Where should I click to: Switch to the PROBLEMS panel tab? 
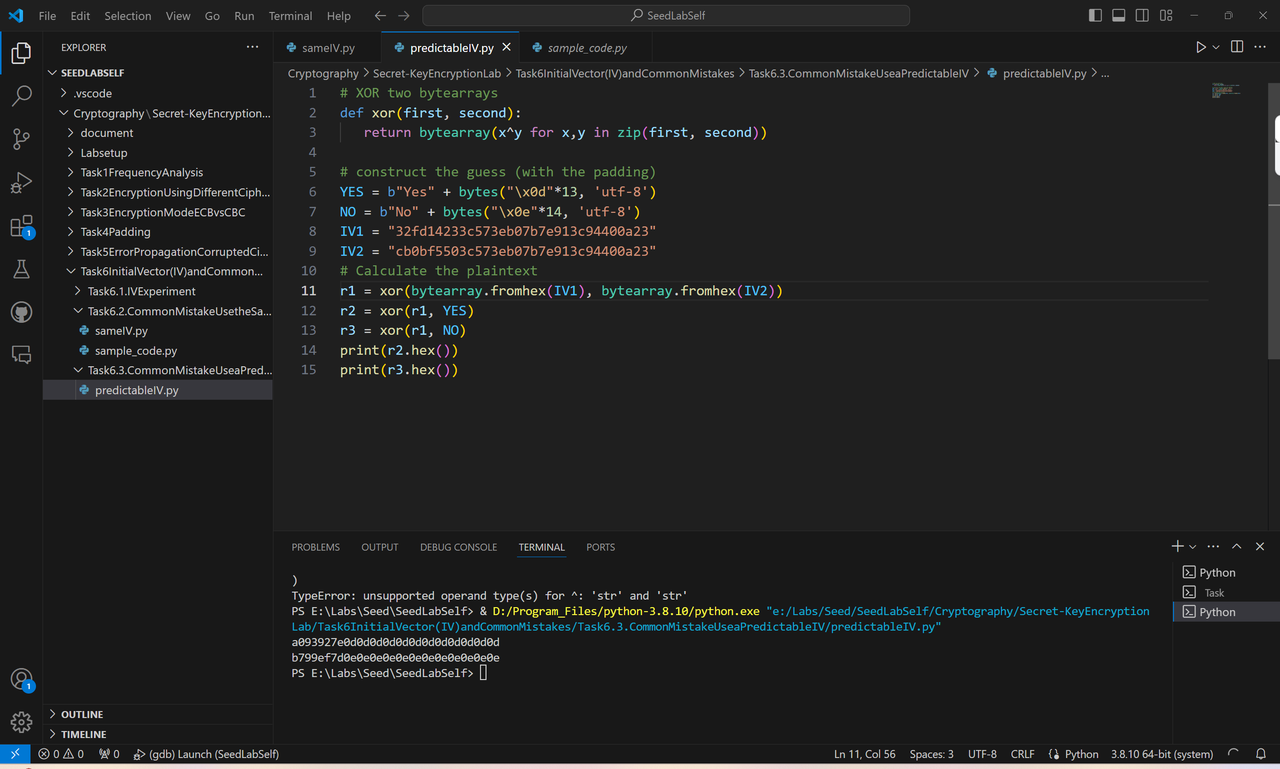(316, 547)
